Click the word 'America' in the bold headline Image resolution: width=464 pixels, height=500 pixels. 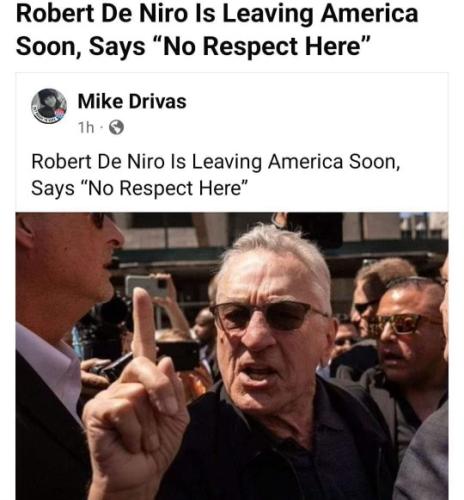369,13
